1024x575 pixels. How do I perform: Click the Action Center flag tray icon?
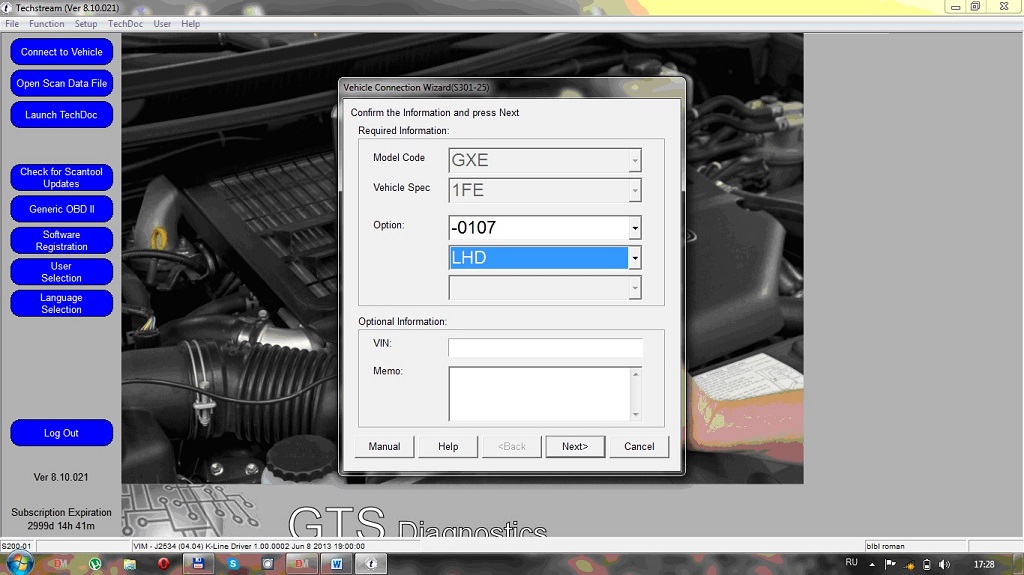889,564
